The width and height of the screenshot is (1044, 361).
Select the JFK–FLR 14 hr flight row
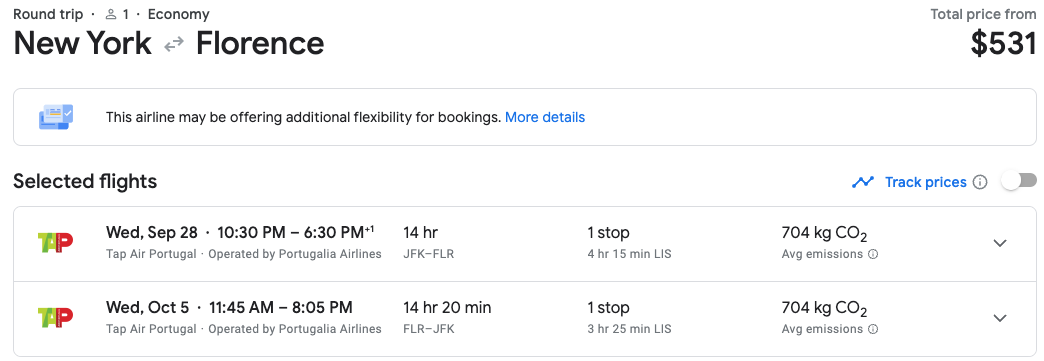[x=525, y=244]
